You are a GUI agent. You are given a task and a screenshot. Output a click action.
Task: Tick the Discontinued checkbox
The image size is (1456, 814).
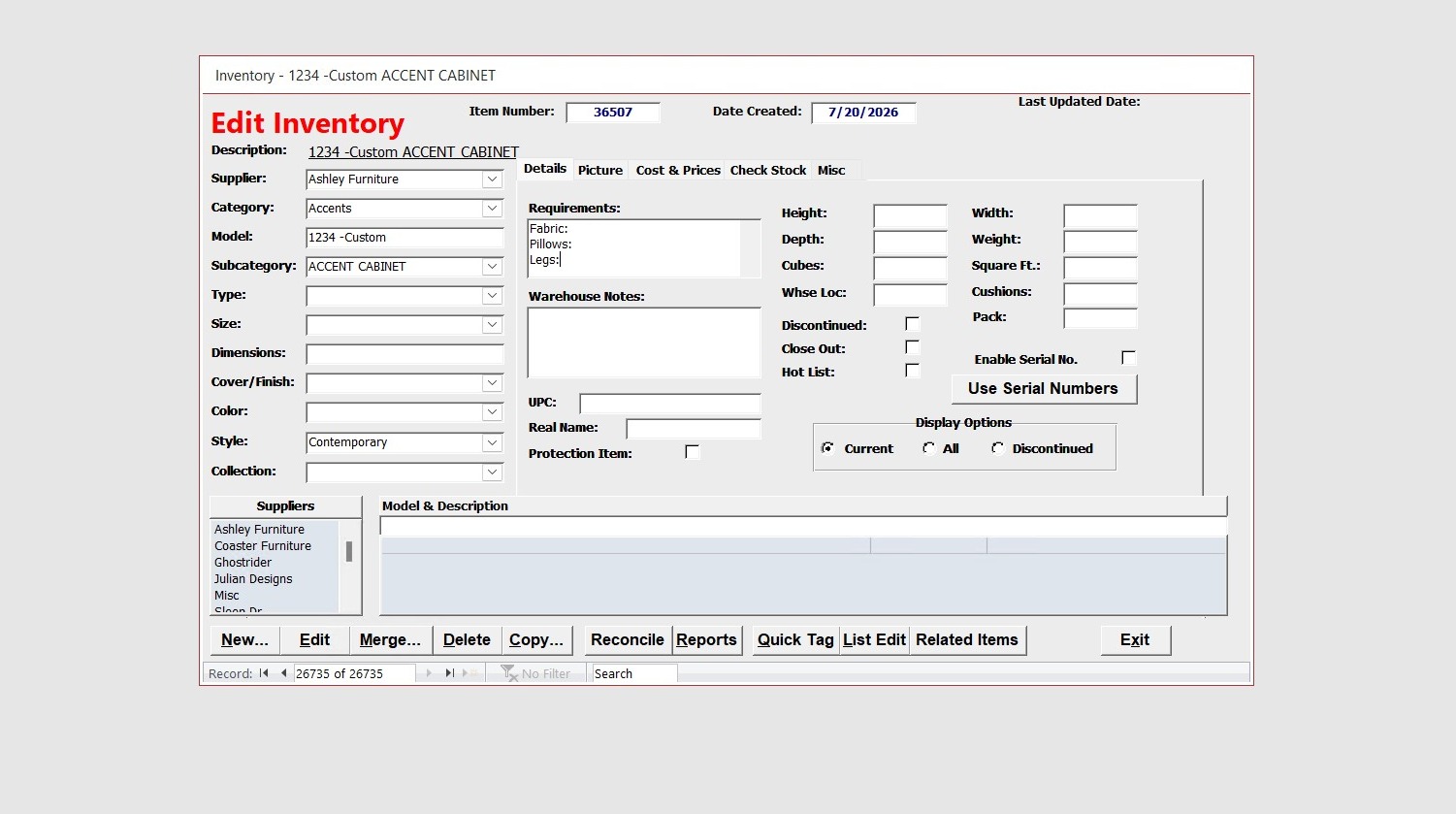(912, 324)
